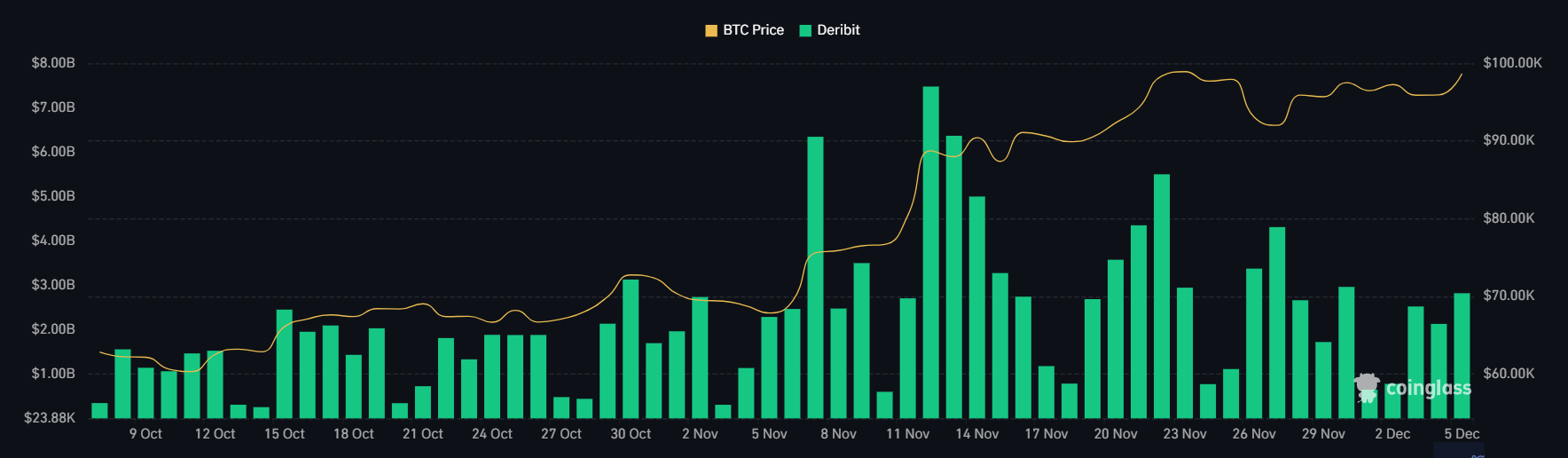
Task: Click the $100.00K price axis label
Action: pos(1512,63)
